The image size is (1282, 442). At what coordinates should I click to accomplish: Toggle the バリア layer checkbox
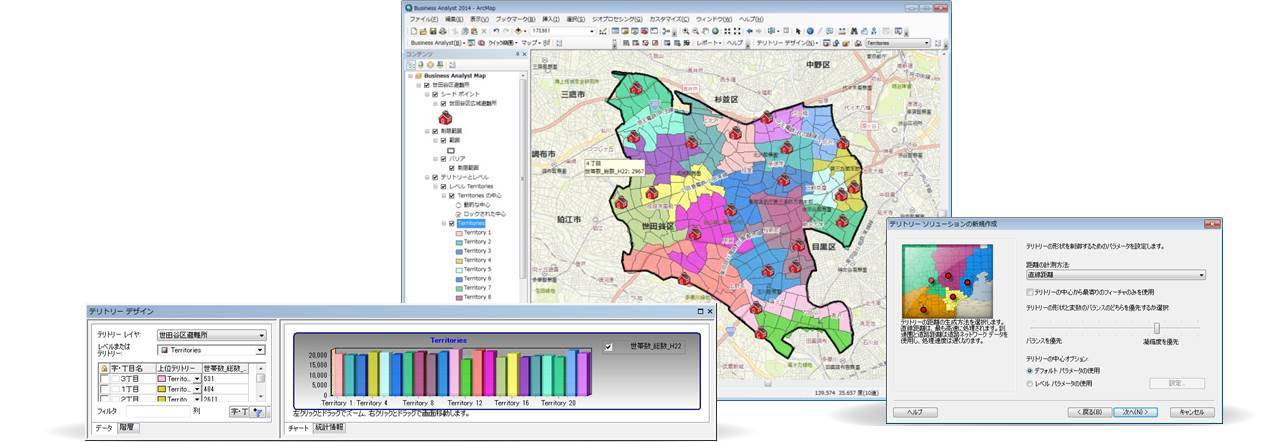click(442, 157)
